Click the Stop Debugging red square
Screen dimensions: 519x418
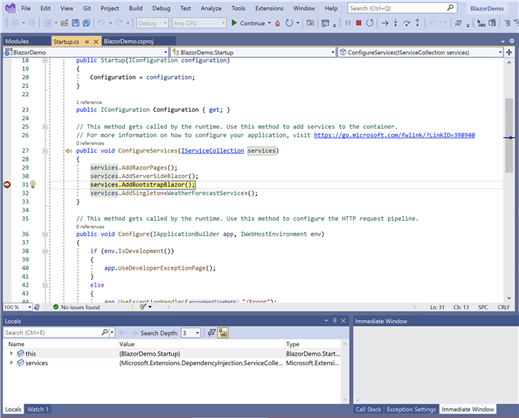click(359, 23)
